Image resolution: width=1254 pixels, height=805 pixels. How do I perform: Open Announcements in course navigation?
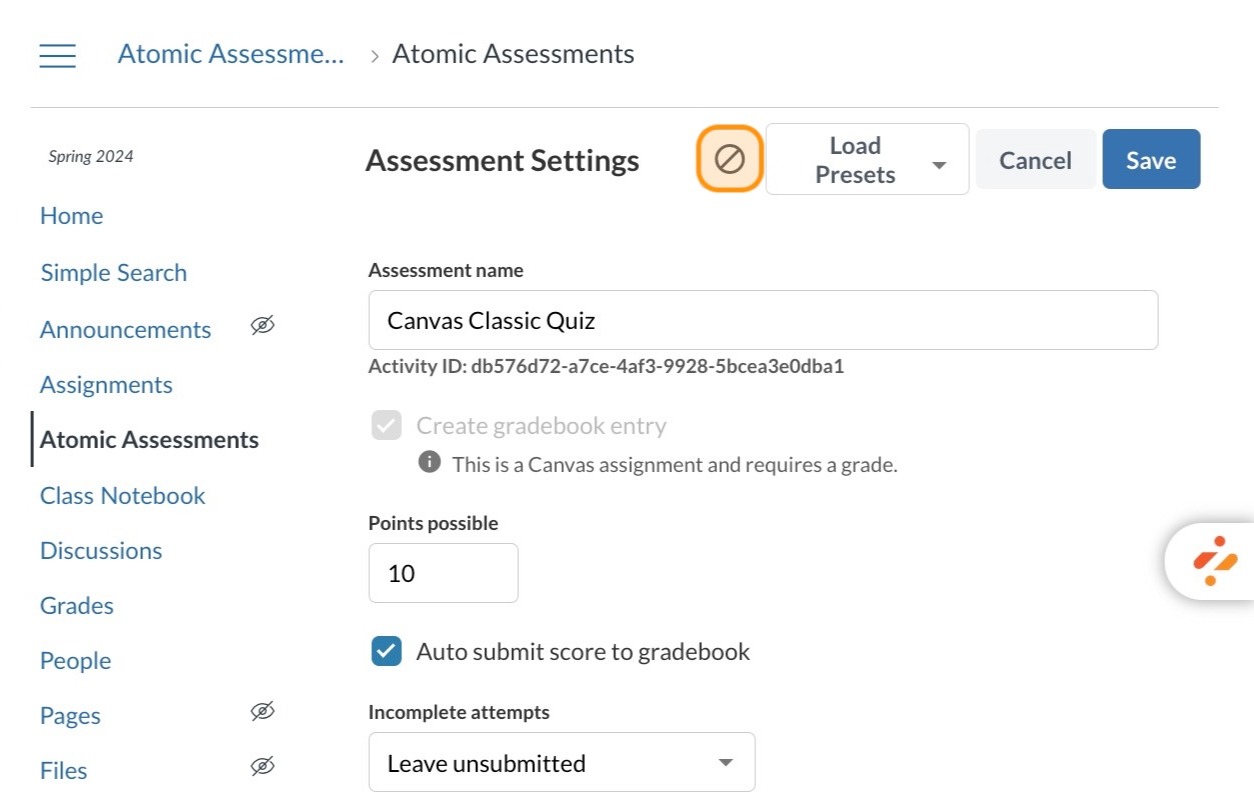click(125, 330)
